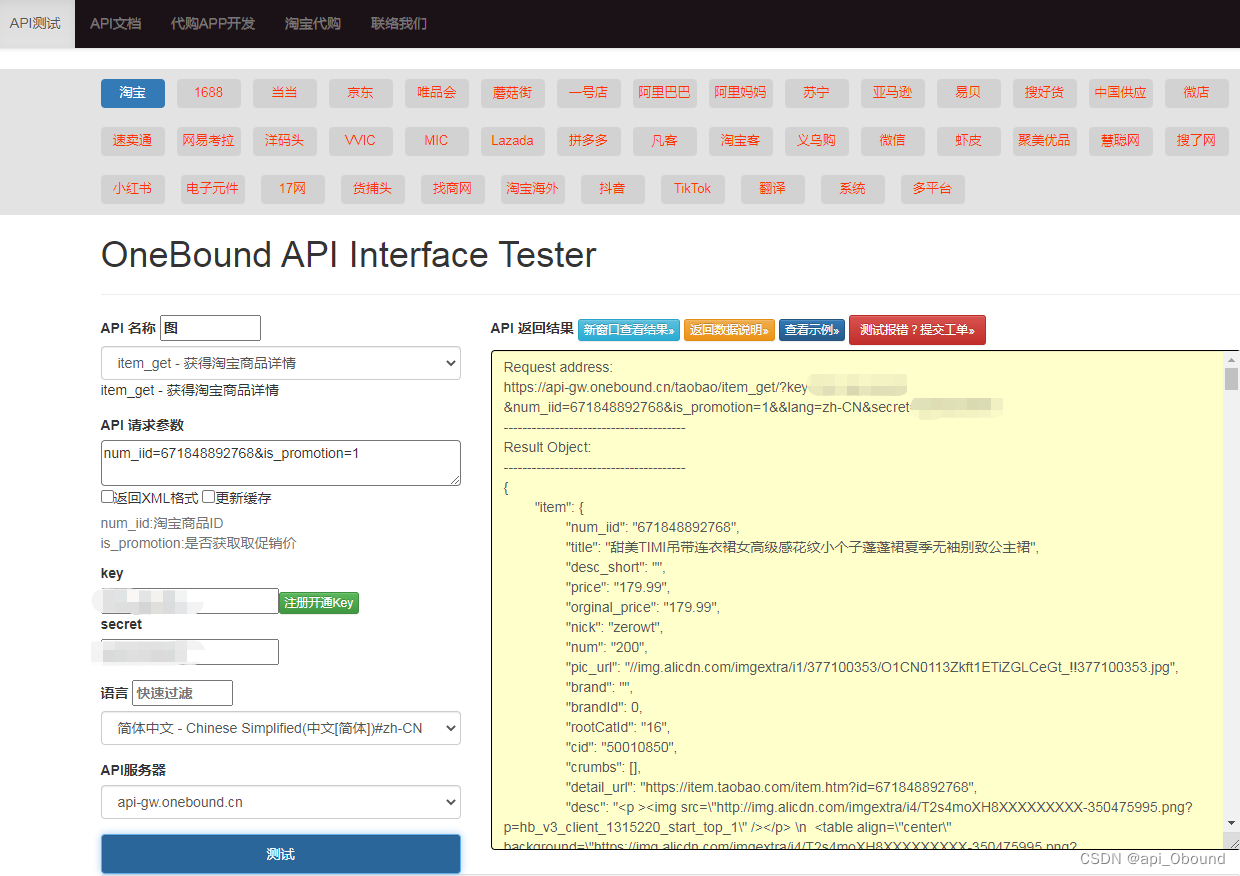
Task: Select the 易贝 platform button
Action: 969,93
